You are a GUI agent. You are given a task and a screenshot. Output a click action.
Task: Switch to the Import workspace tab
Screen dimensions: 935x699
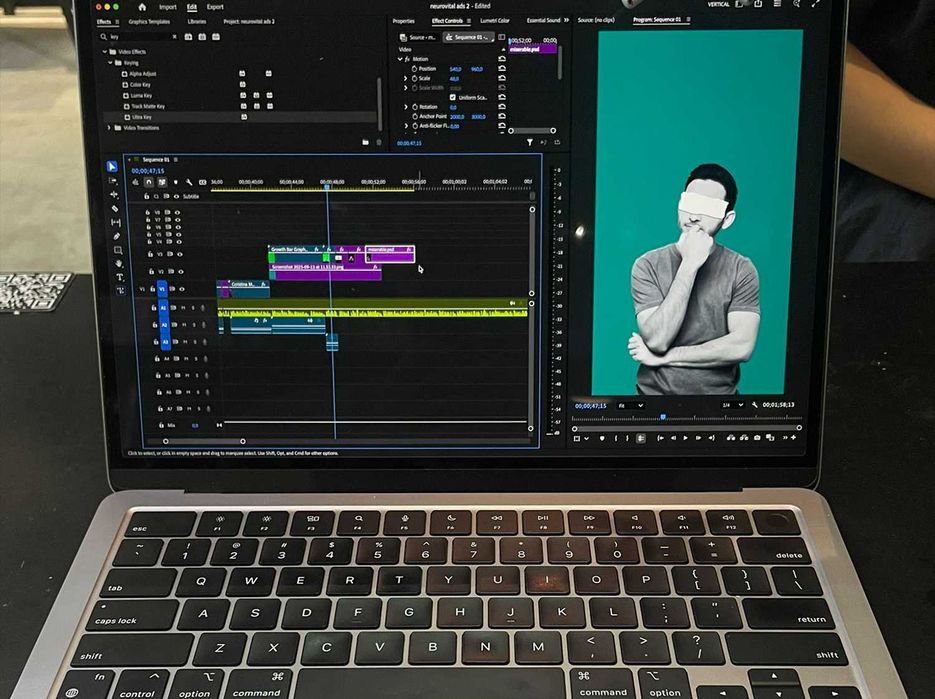point(168,7)
